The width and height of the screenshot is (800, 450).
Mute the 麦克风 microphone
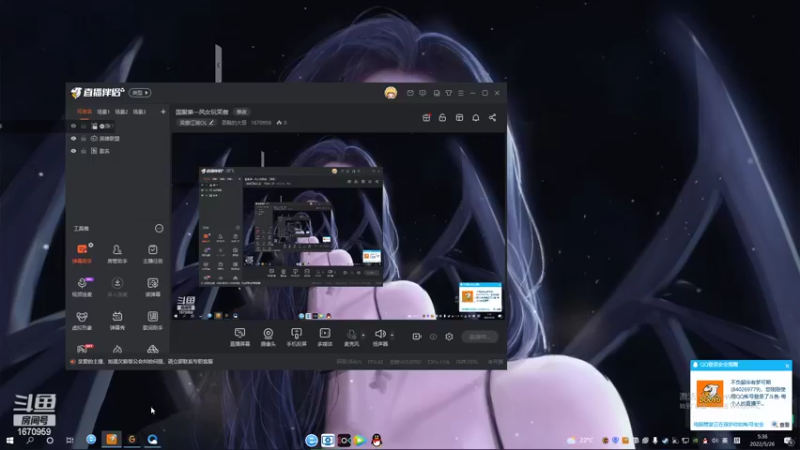pyautogui.click(x=351, y=337)
